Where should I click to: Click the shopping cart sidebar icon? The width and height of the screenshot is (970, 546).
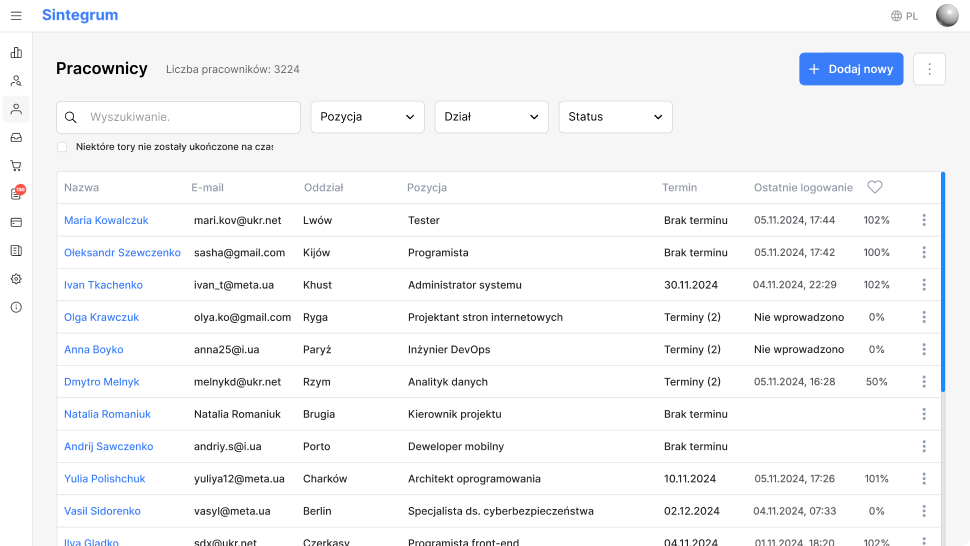16,165
